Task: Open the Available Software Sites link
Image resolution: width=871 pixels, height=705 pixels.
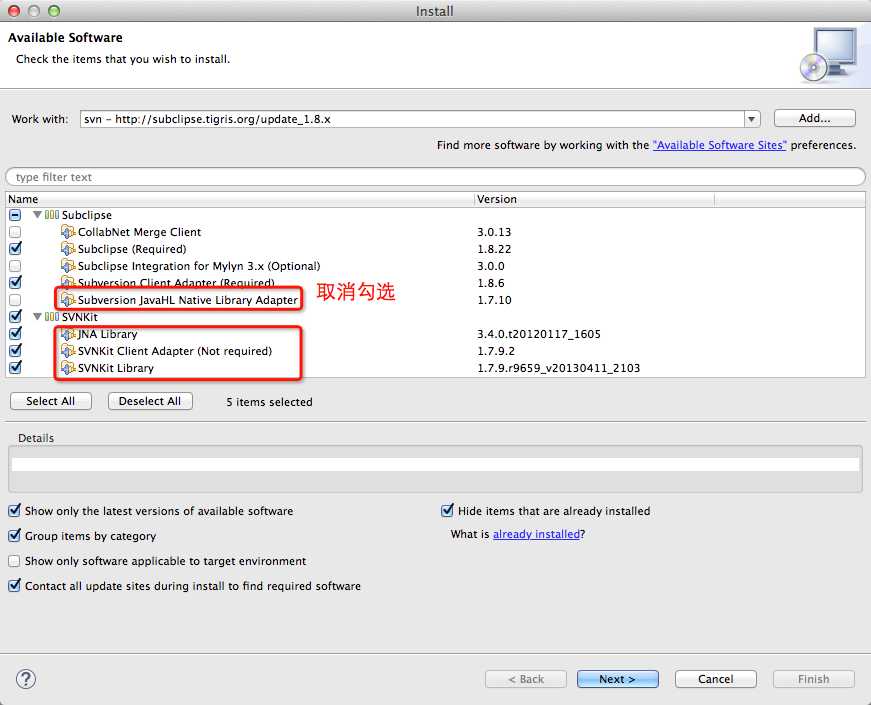Action: coord(719,145)
